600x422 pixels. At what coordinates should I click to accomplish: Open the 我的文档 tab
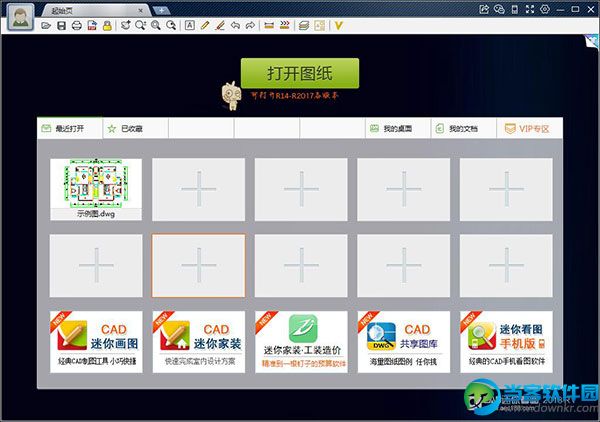[463, 129]
